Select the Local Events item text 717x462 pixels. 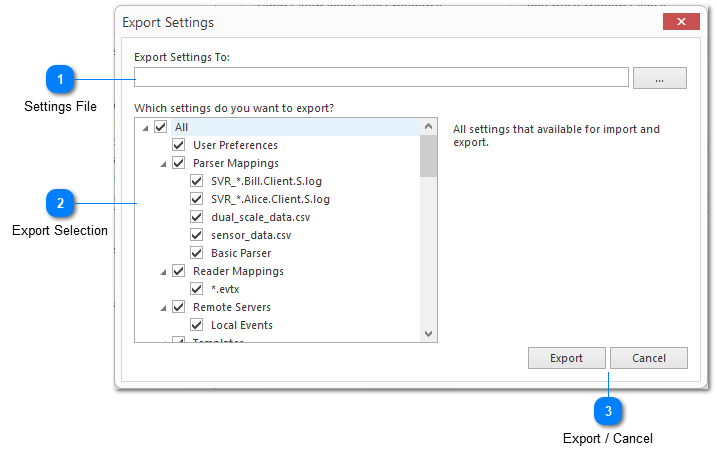pos(242,325)
